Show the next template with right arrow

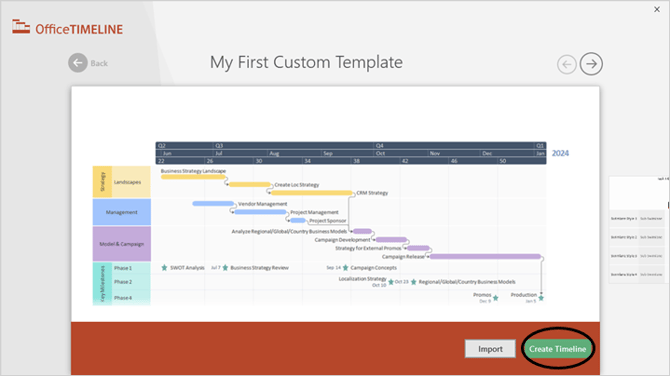(591, 64)
